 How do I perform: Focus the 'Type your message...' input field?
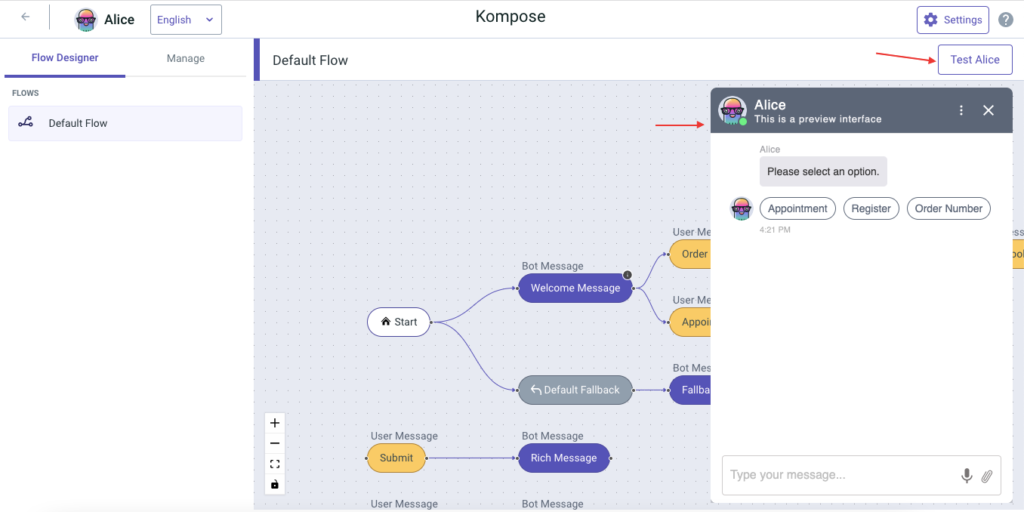(861, 475)
